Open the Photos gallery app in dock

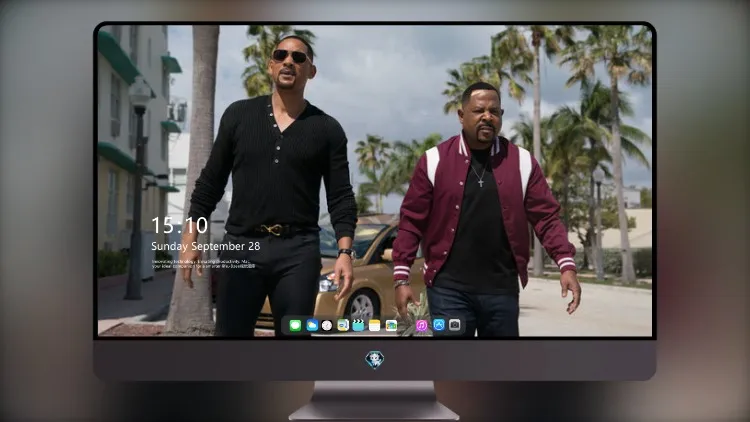tap(391, 326)
